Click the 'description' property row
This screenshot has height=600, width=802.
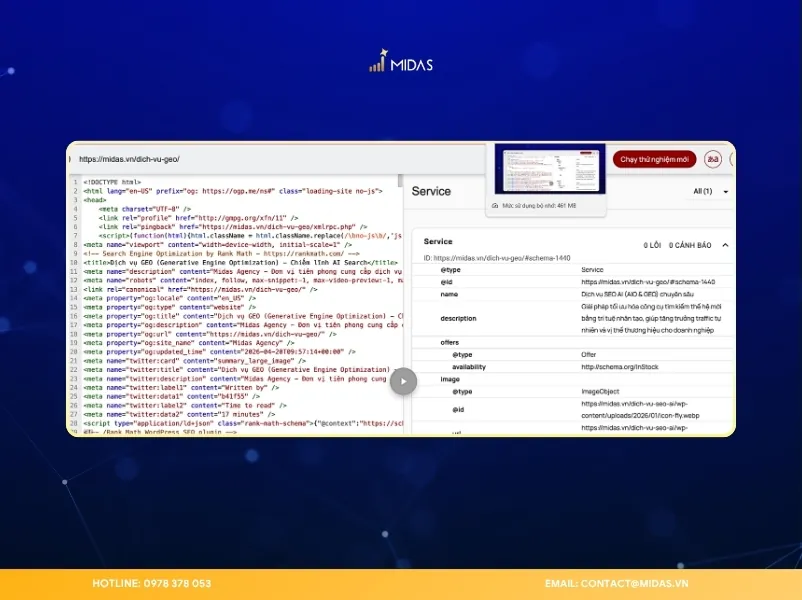pyautogui.click(x=458, y=318)
